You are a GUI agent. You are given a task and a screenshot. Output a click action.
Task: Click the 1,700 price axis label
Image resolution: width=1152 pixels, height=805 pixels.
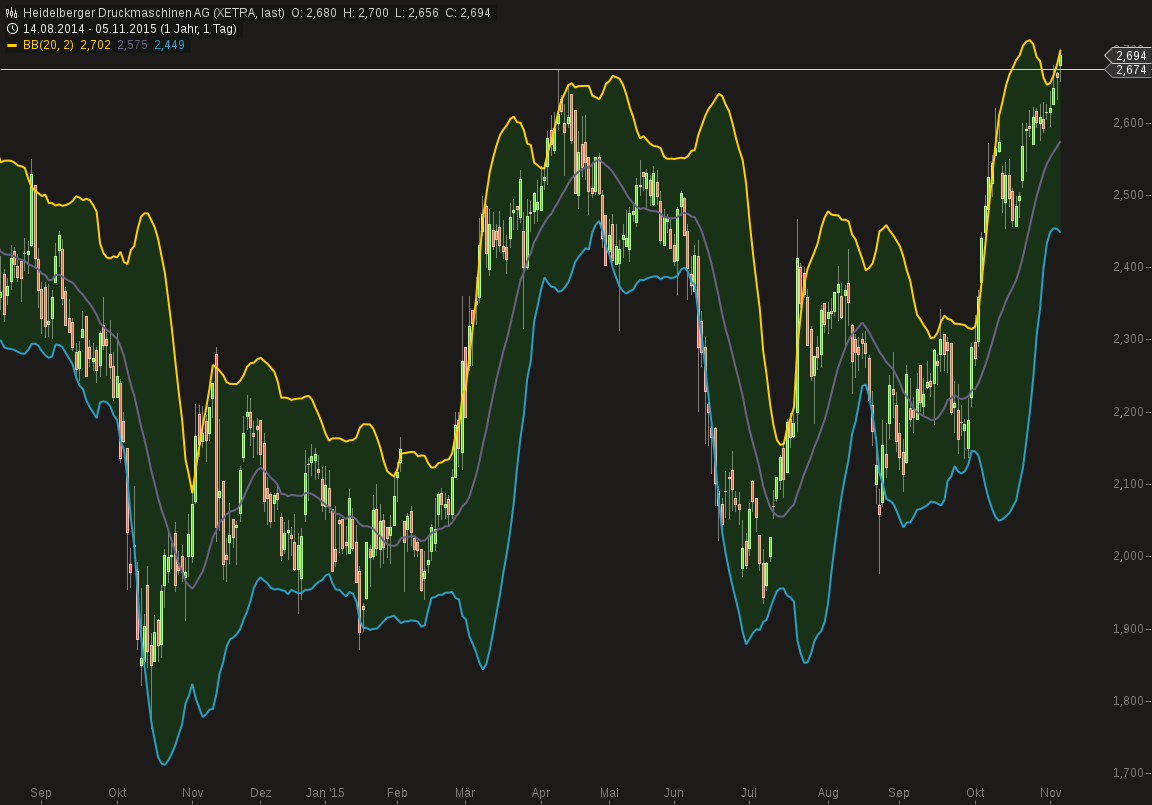(1128, 772)
